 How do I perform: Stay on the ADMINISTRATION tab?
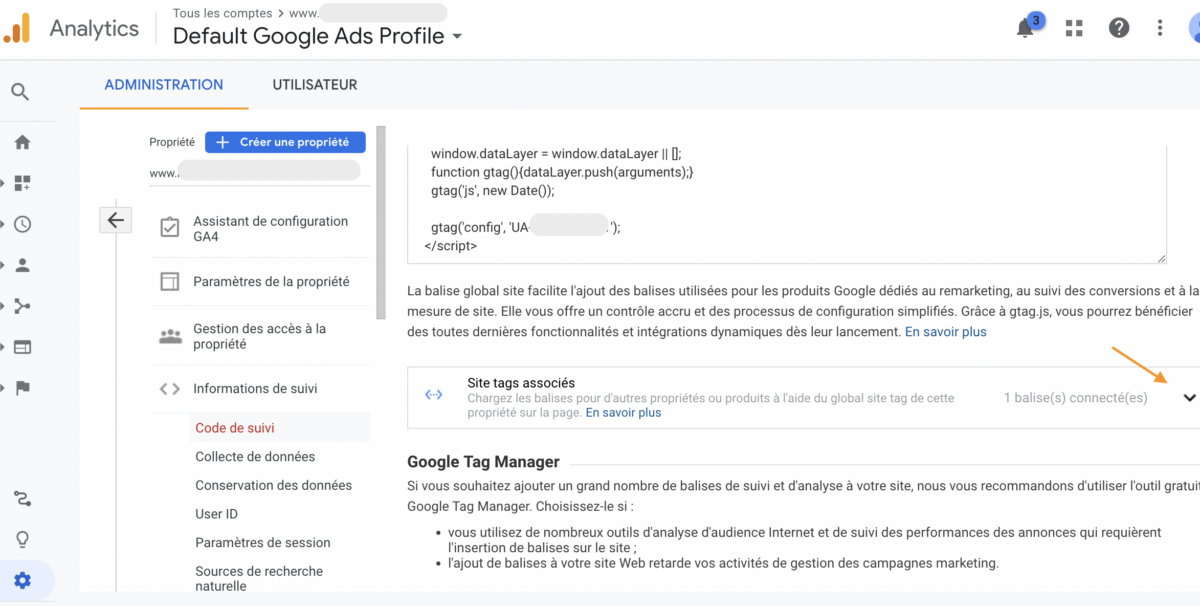pyautogui.click(x=163, y=85)
